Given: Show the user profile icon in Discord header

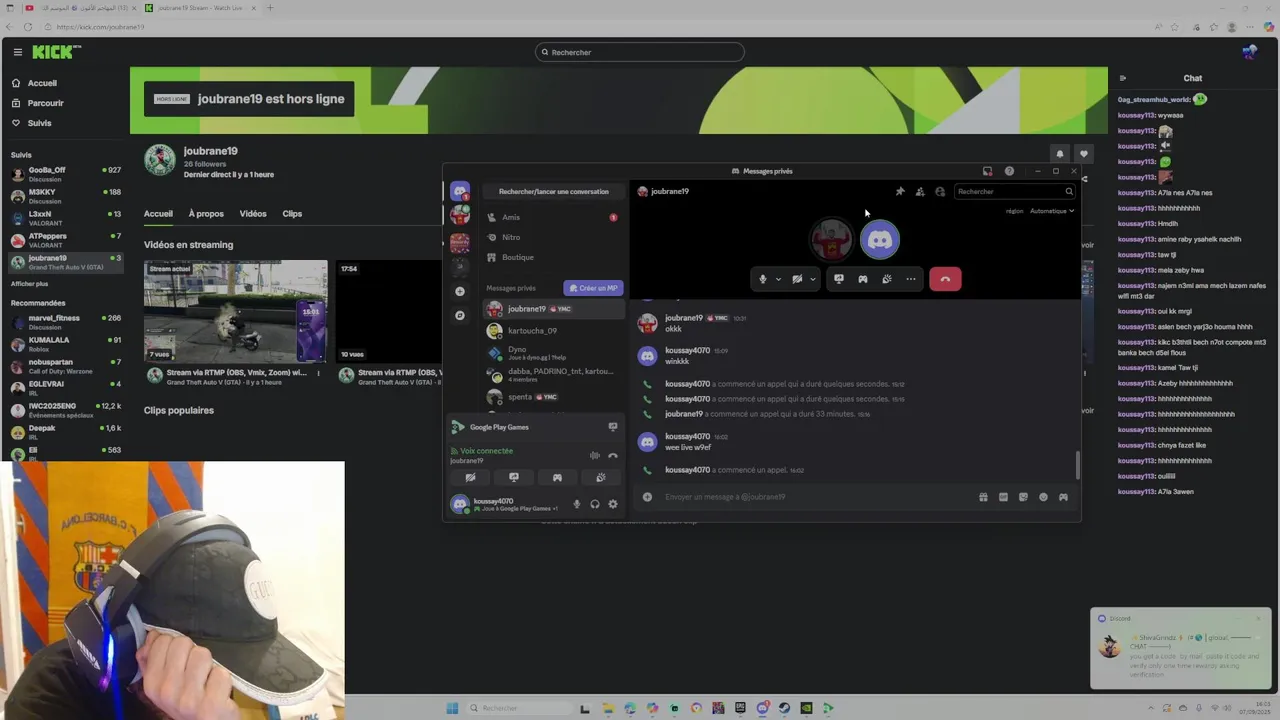Looking at the screenshot, I should click(x=940, y=191).
